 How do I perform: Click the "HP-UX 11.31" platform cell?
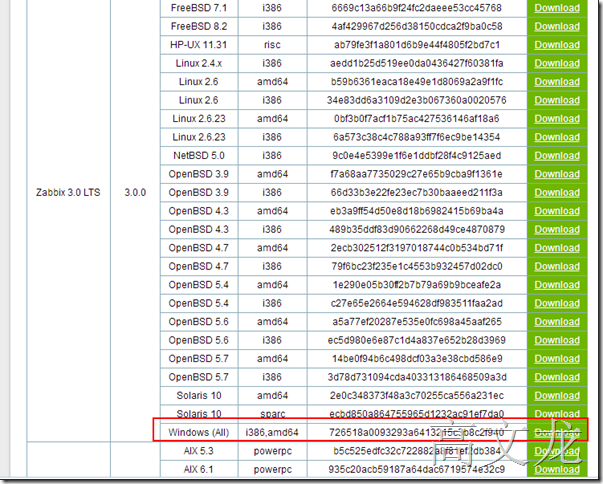click(198, 45)
